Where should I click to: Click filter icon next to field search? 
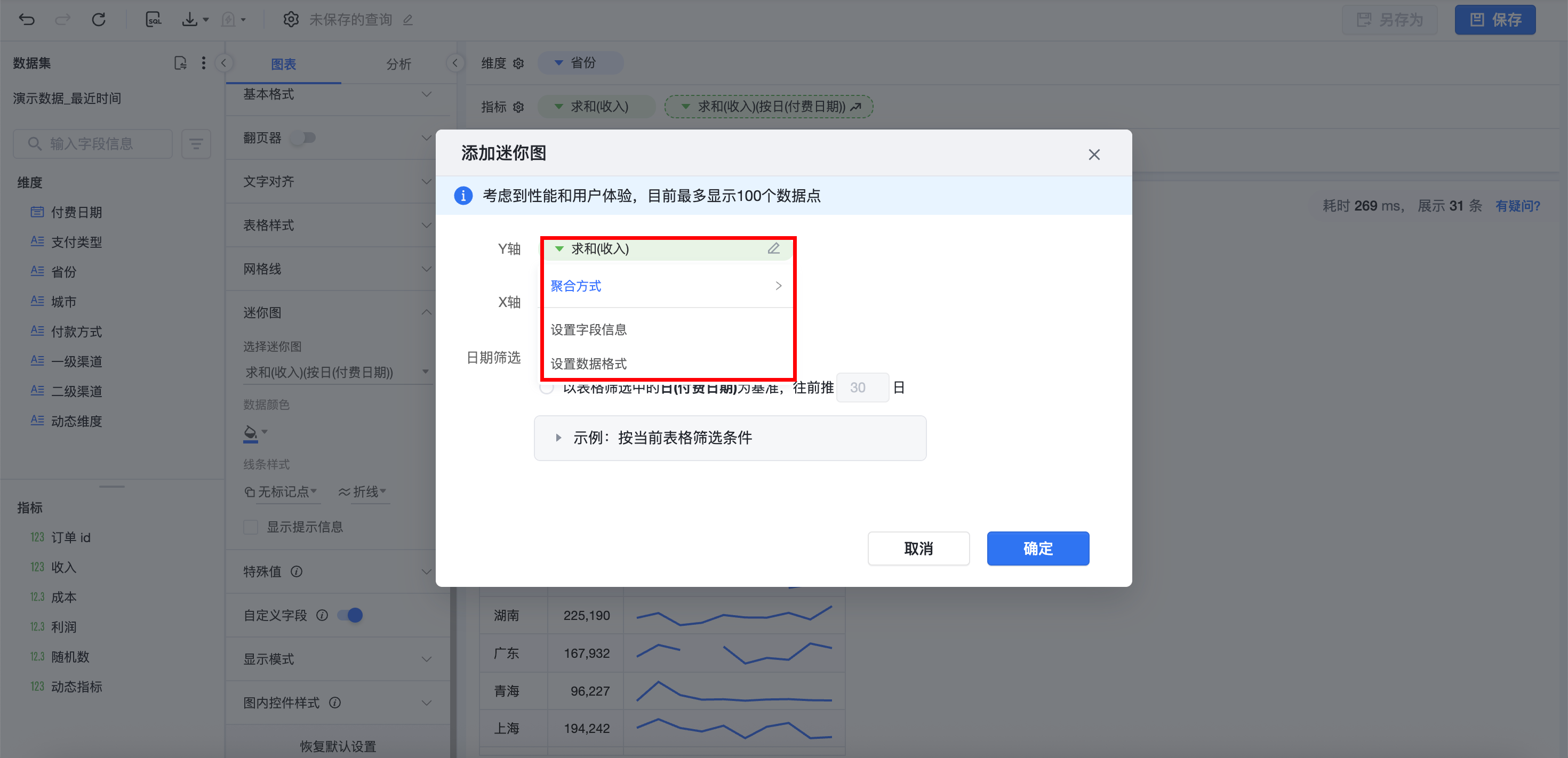coord(195,143)
